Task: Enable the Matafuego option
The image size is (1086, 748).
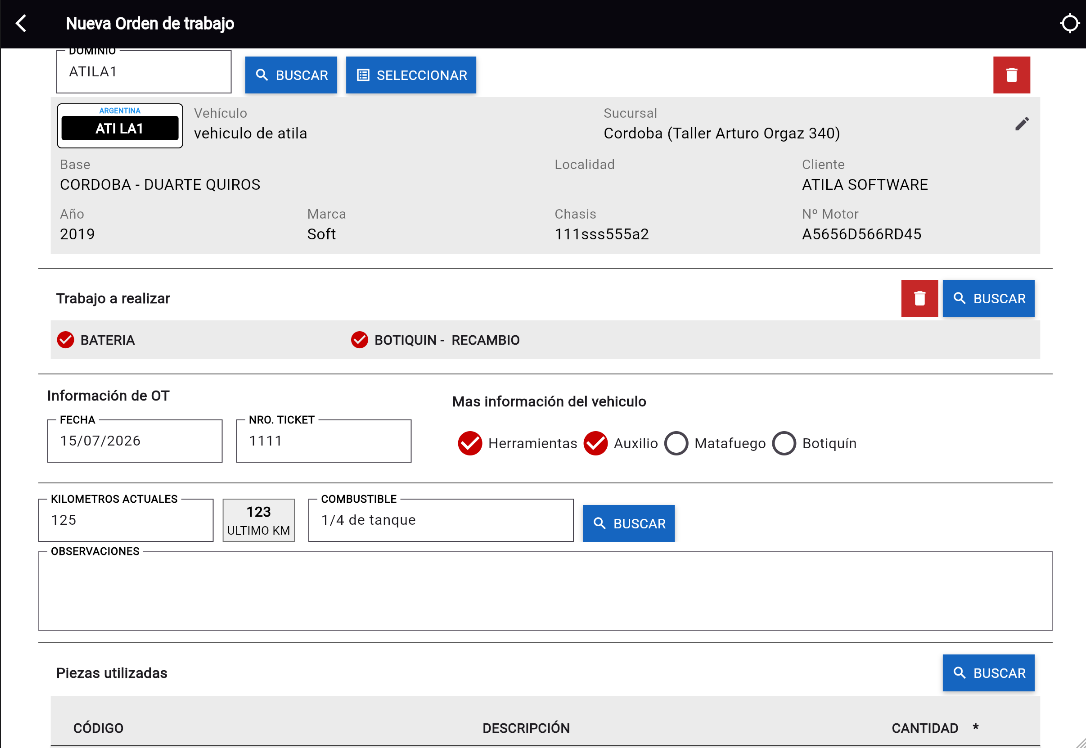Action: pyautogui.click(x=676, y=443)
